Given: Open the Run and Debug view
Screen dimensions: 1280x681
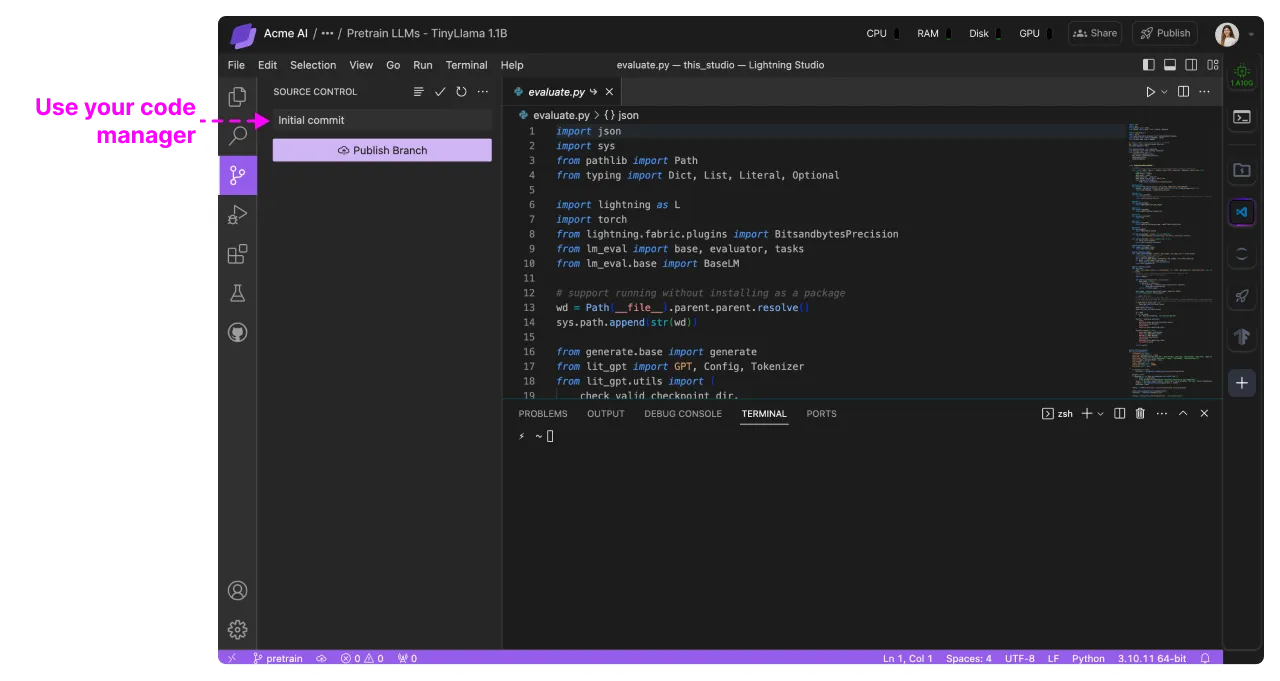Looking at the screenshot, I should (237, 214).
